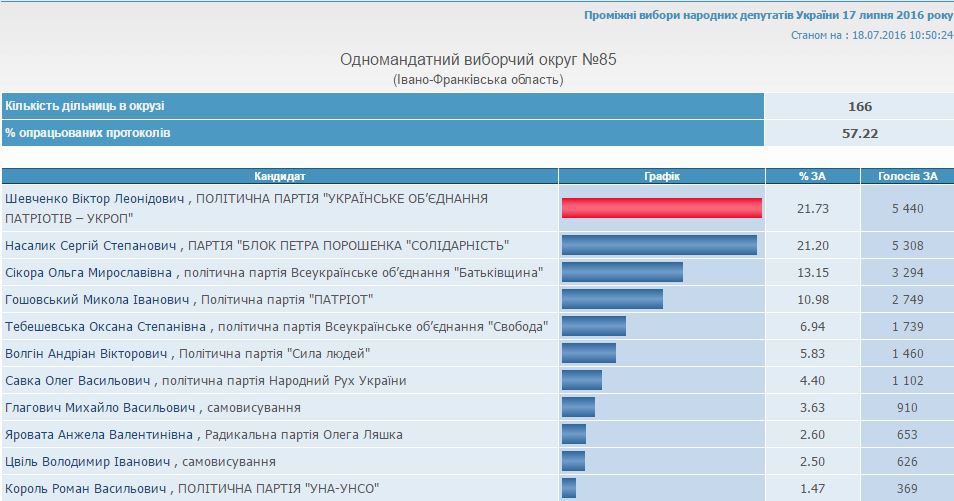Click the '% опрацьованих протоколів' label

coord(88,133)
